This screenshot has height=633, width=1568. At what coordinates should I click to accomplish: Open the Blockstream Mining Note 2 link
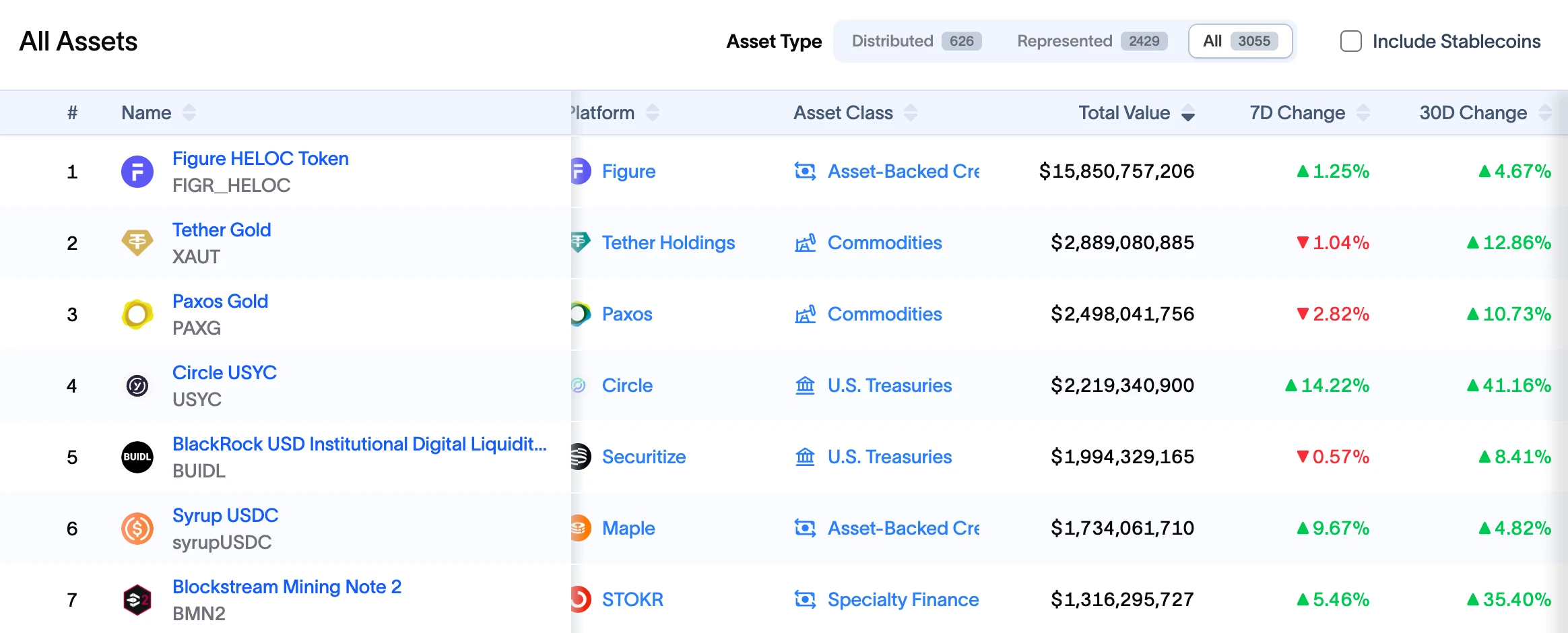coord(287,587)
